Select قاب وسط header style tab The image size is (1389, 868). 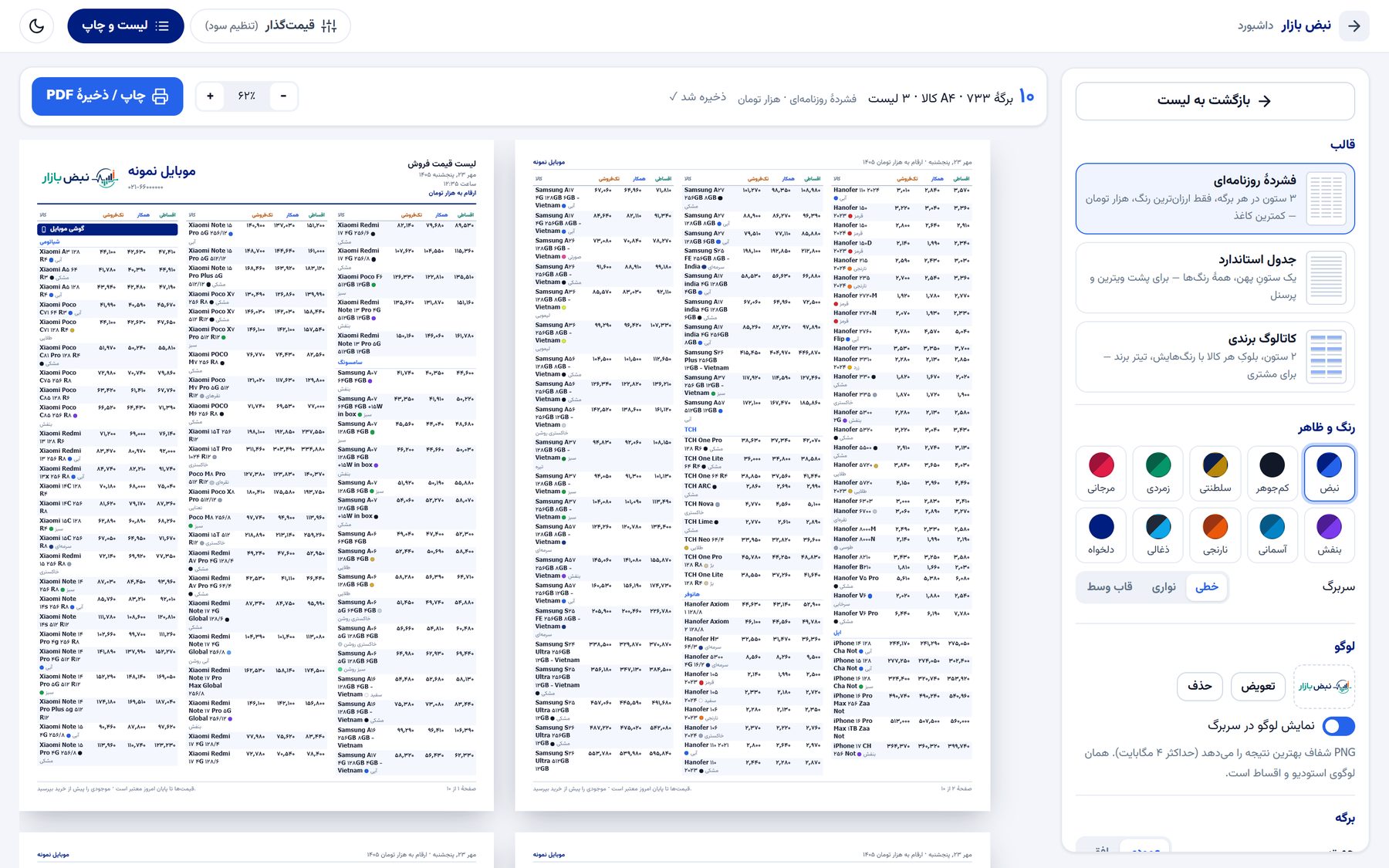[1110, 587]
